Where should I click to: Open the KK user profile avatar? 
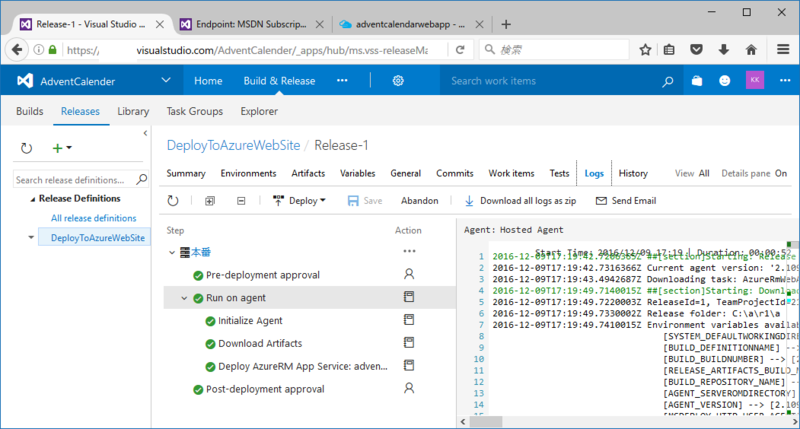[x=755, y=80]
